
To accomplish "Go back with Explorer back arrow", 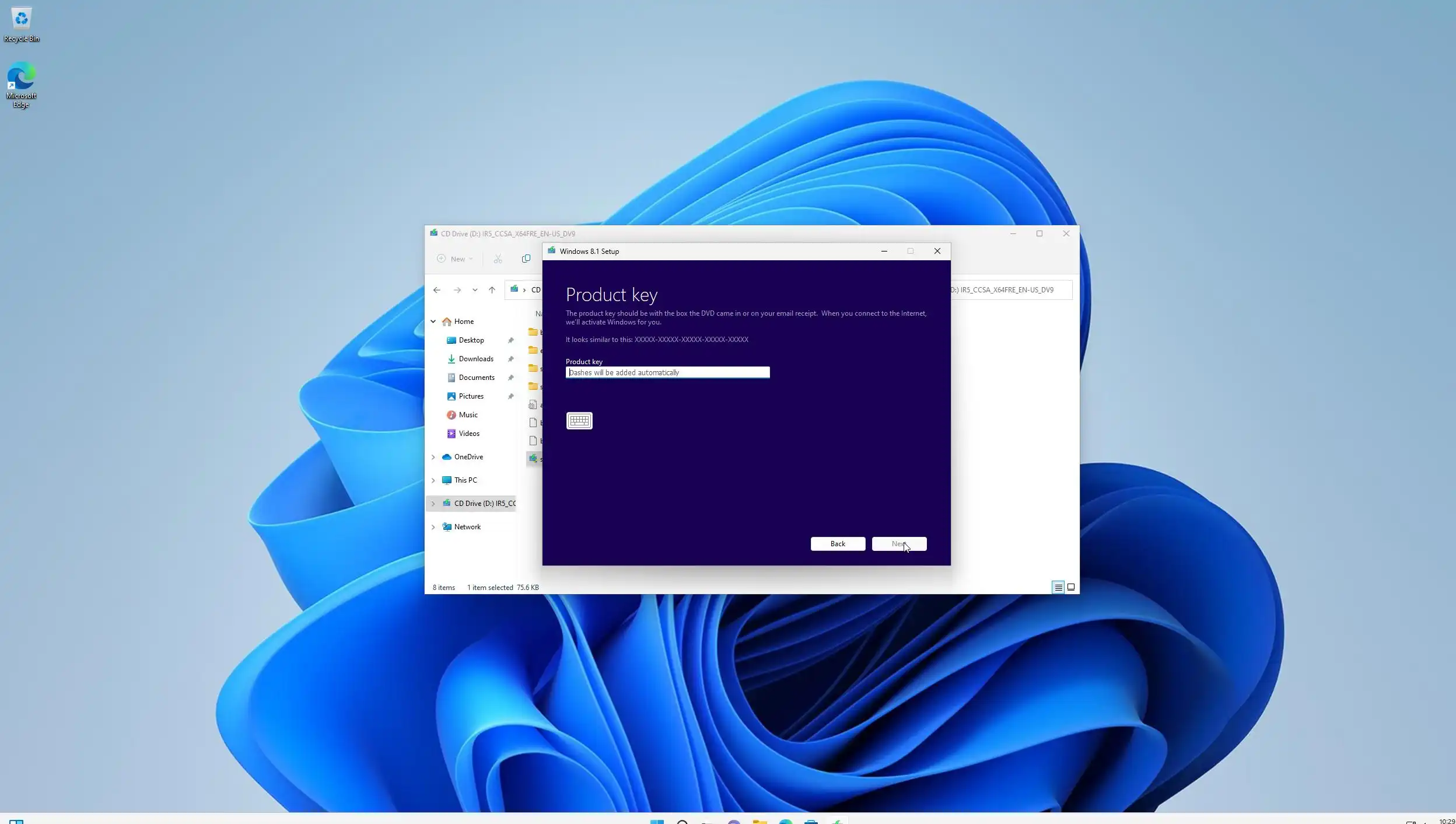I will 437,289.
